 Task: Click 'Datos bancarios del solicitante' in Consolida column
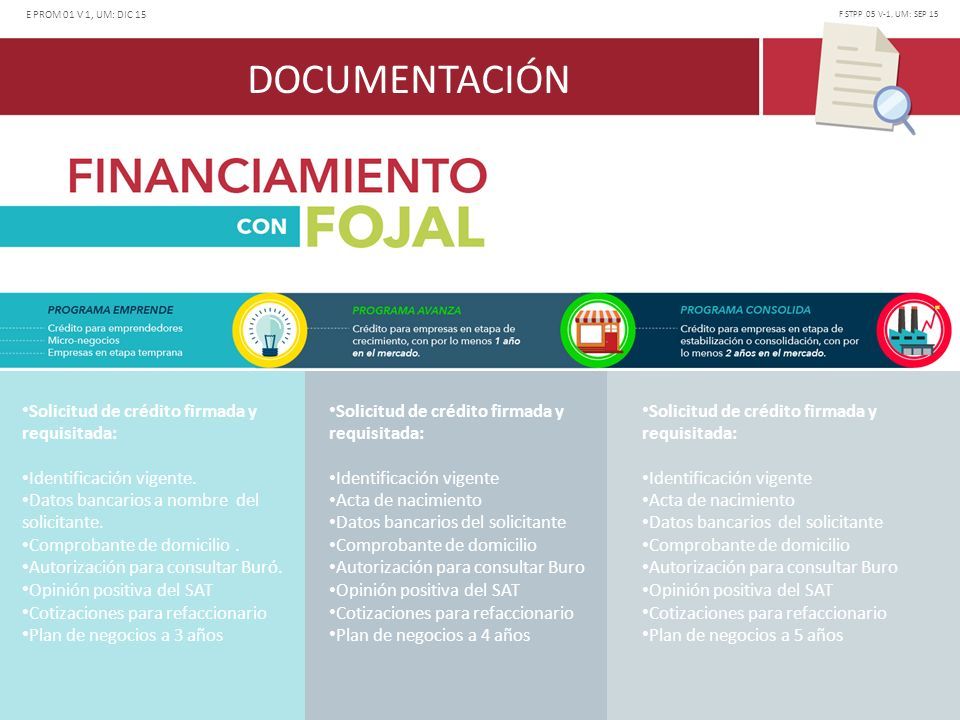(x=763, y=522)
